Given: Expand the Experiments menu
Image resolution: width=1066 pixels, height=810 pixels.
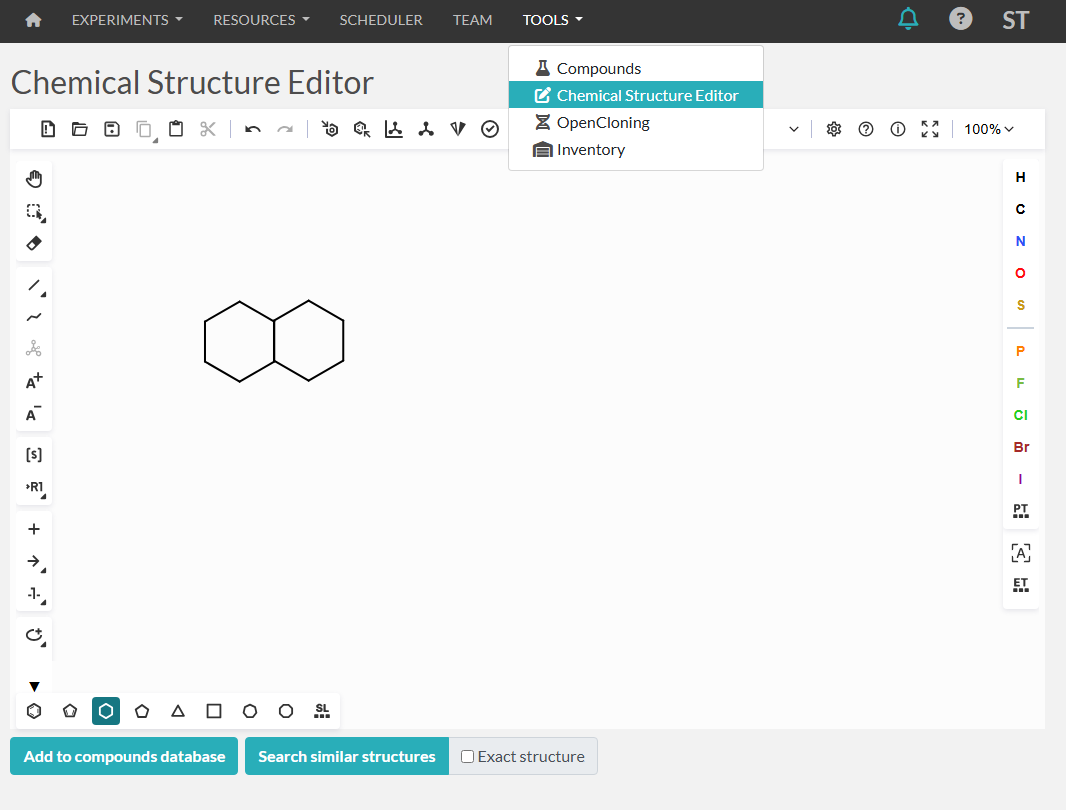Looking at the screenshot, I should pyautogui.click(x=127, y=20).
